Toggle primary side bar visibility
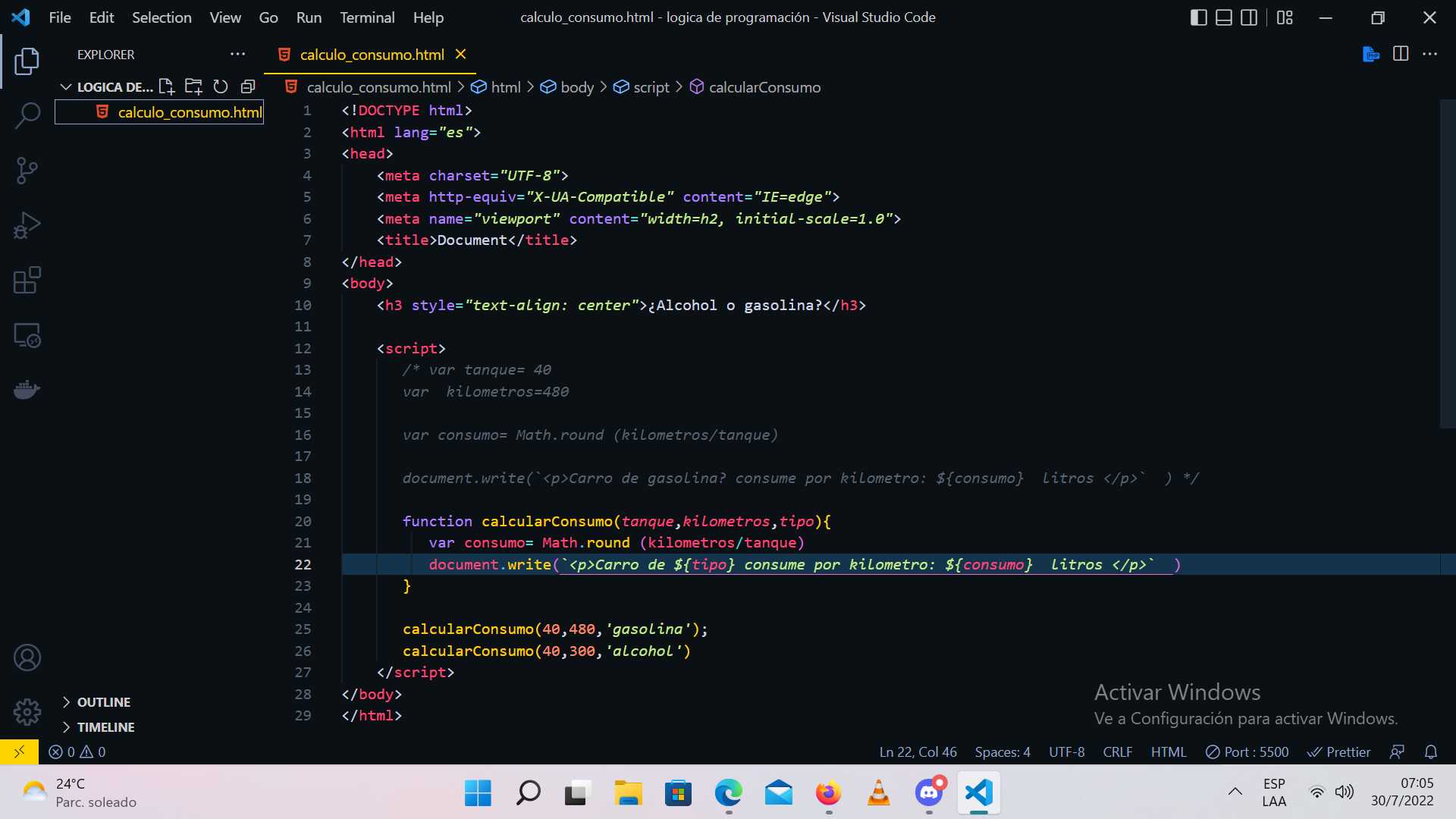Image resolution: width=1456 pixels, height=819 pixels. [1199, 17]
